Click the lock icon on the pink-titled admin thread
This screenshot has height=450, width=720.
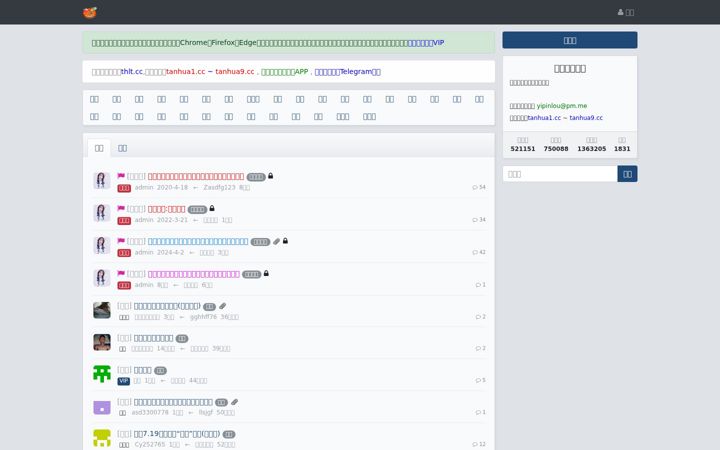[x=266, y=274]
